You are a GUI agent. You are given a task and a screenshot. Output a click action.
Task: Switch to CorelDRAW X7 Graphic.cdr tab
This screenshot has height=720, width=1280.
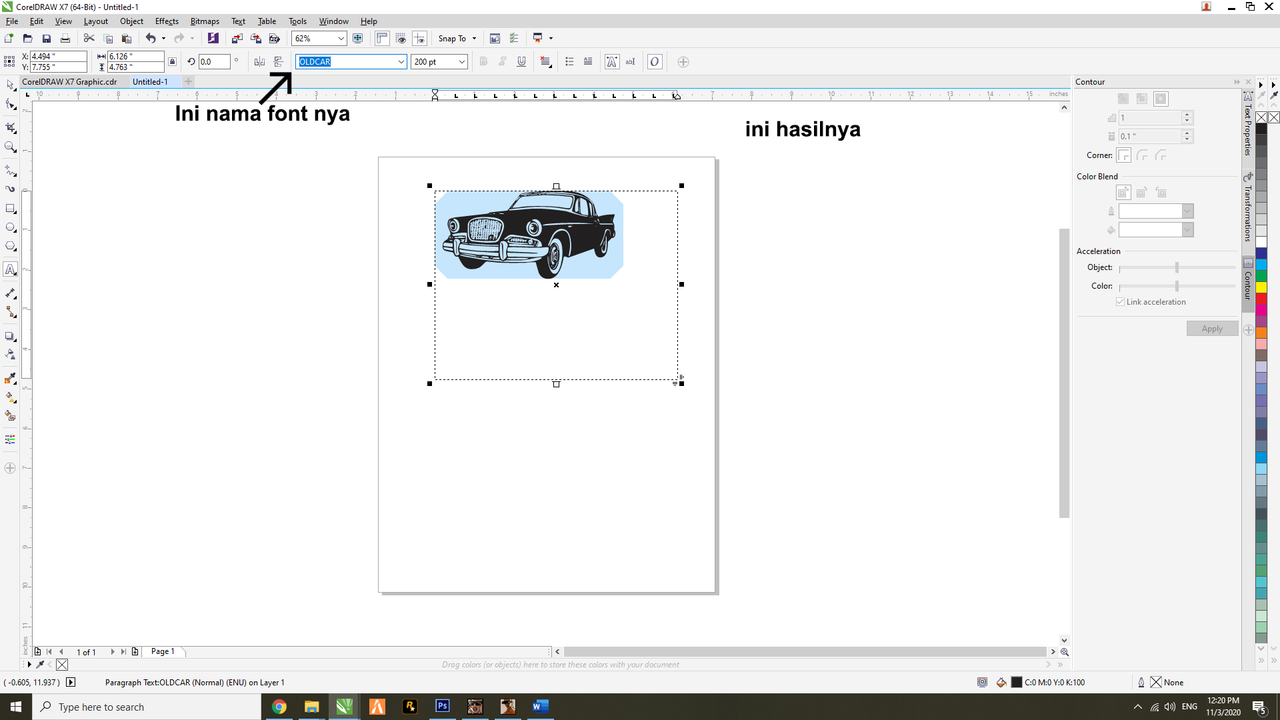pos(69,81)
